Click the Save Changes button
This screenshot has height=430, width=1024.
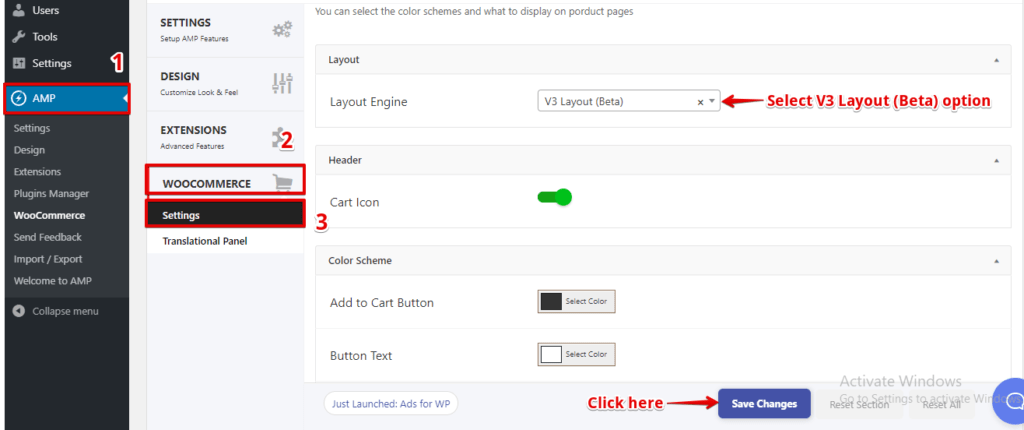tap(764, 404)
